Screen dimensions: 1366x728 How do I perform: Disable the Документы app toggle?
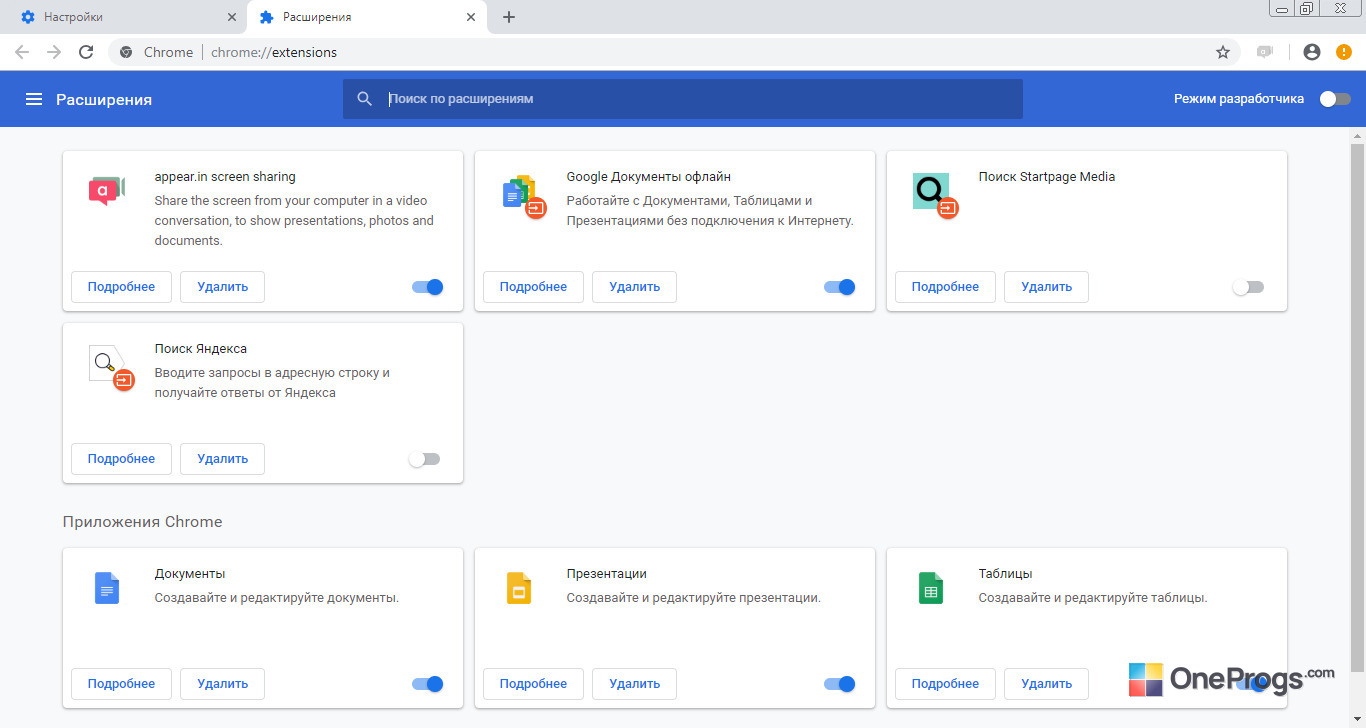[427, 684]
